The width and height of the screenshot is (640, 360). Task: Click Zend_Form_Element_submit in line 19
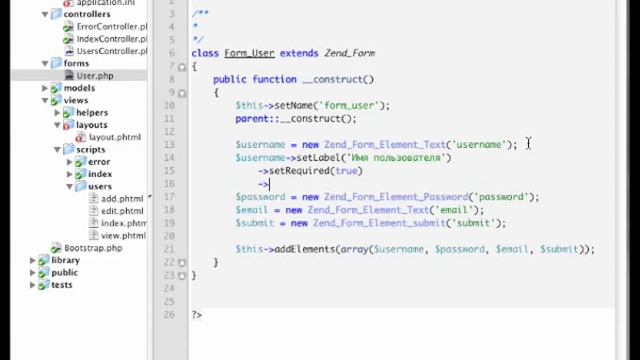(379, 223)
